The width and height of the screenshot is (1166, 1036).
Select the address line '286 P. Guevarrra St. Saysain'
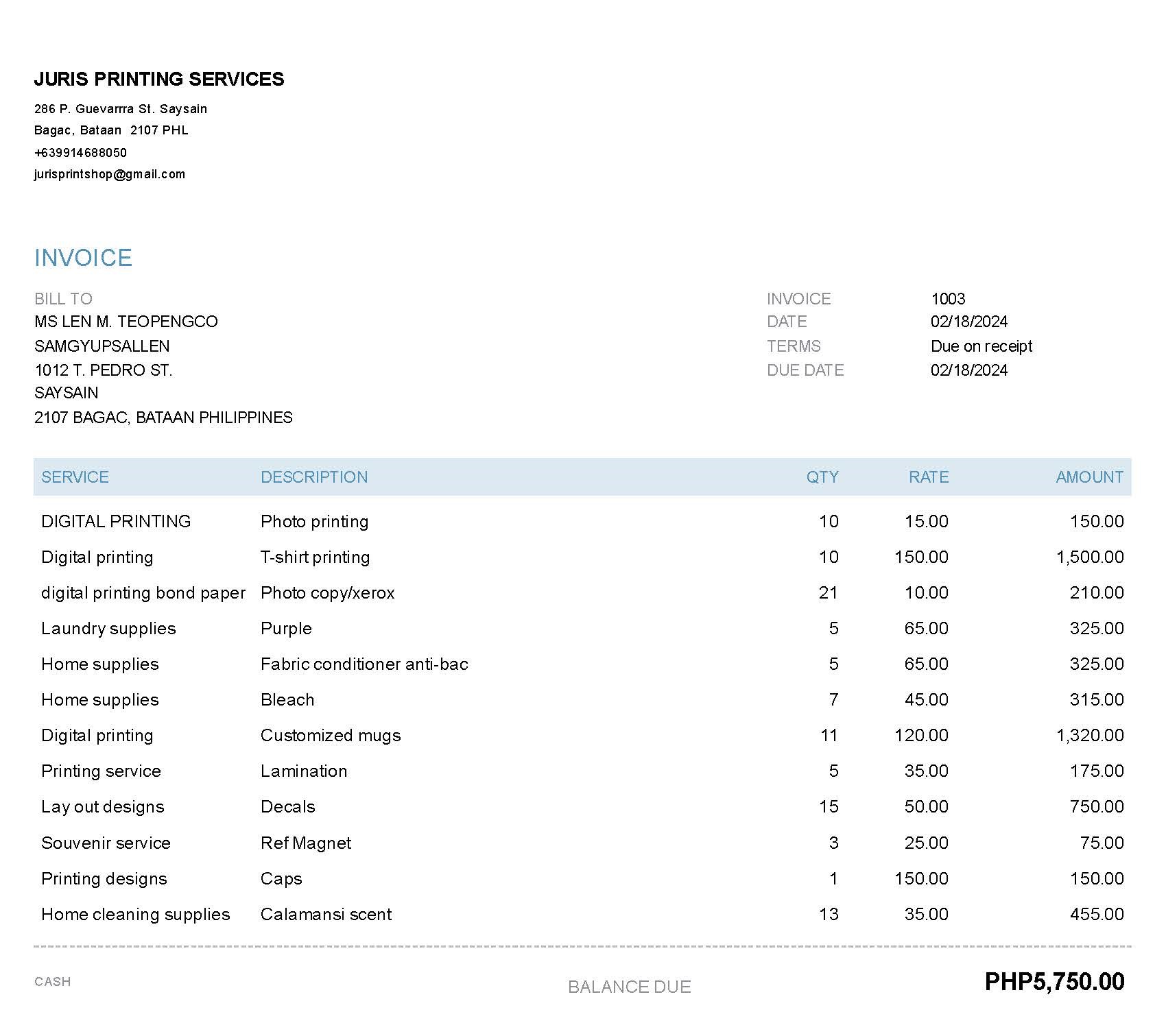121,109
